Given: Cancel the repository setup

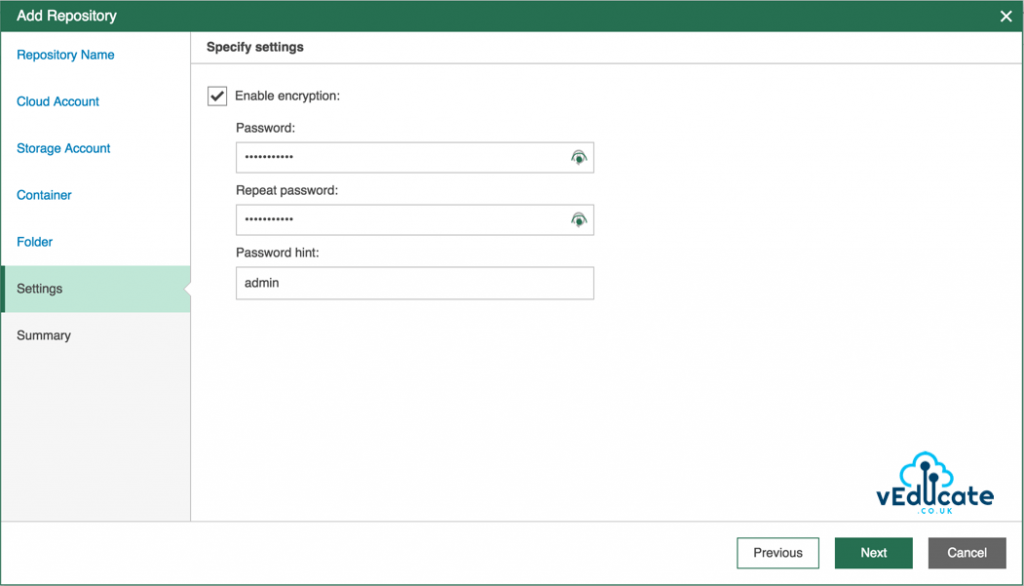Looking at the screenshot, I should tap(966, 552).
